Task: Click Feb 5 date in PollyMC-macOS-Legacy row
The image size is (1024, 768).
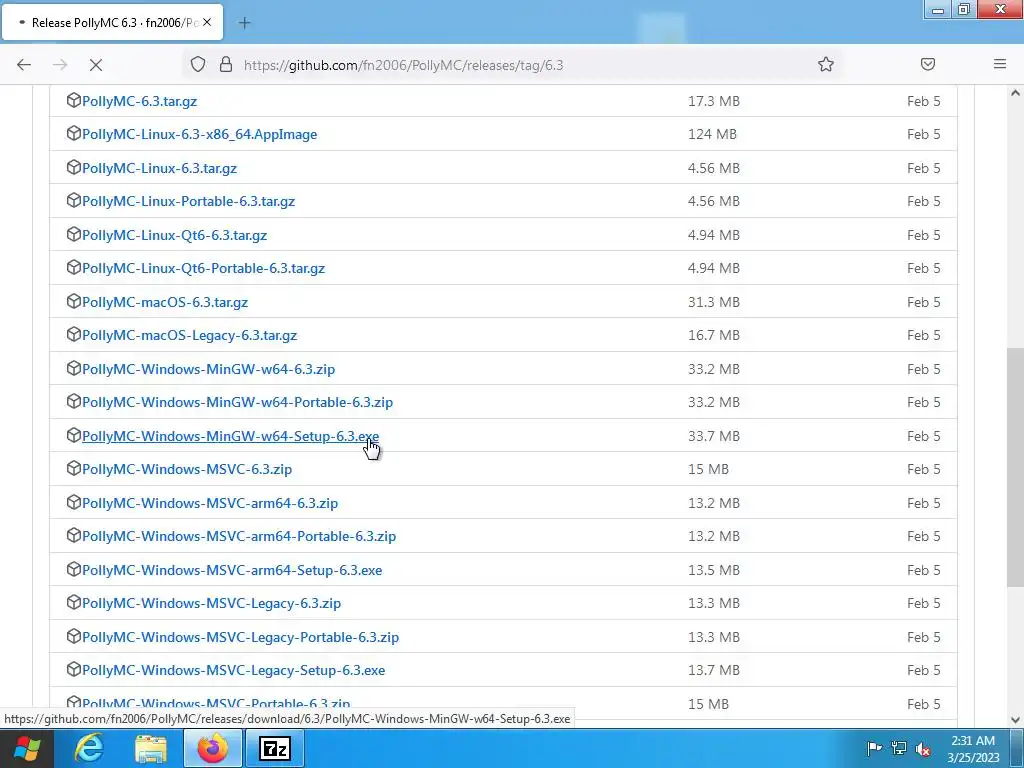Action: click(x=923, y=336)
